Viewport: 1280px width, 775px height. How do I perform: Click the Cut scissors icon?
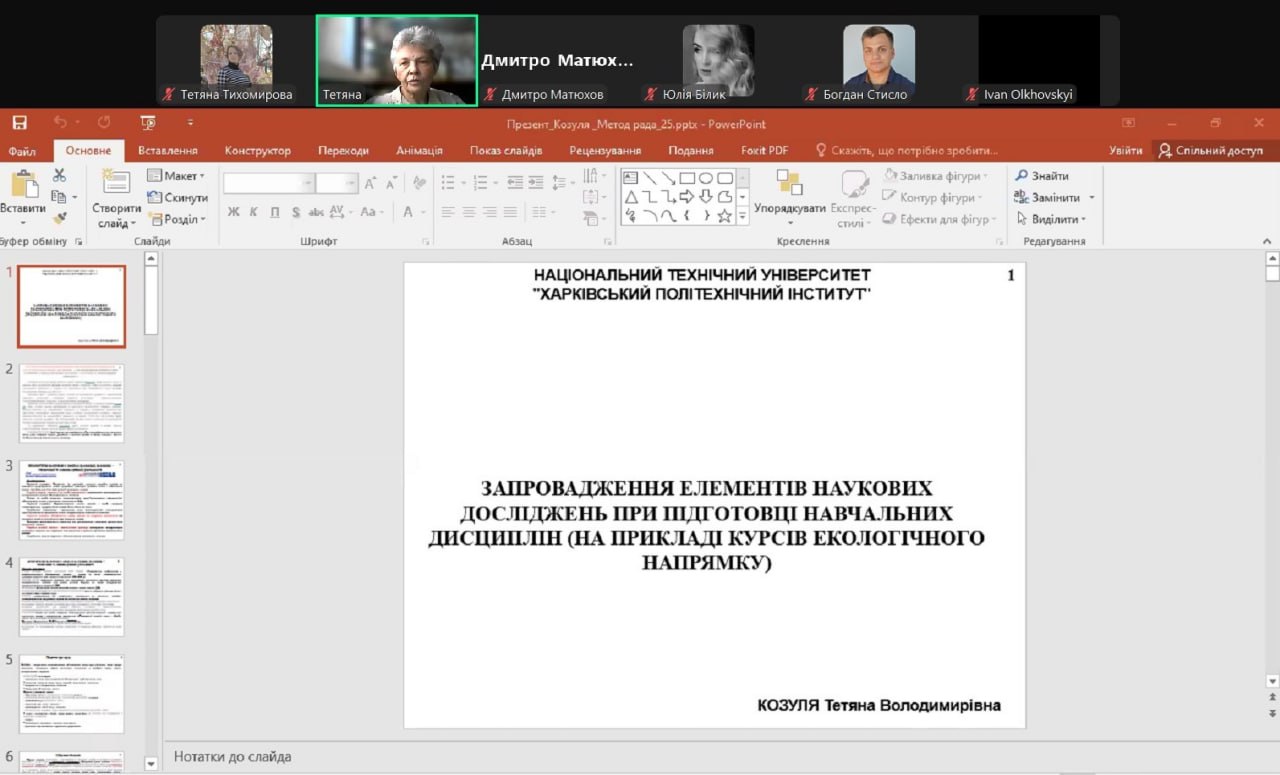click(59, 176)
